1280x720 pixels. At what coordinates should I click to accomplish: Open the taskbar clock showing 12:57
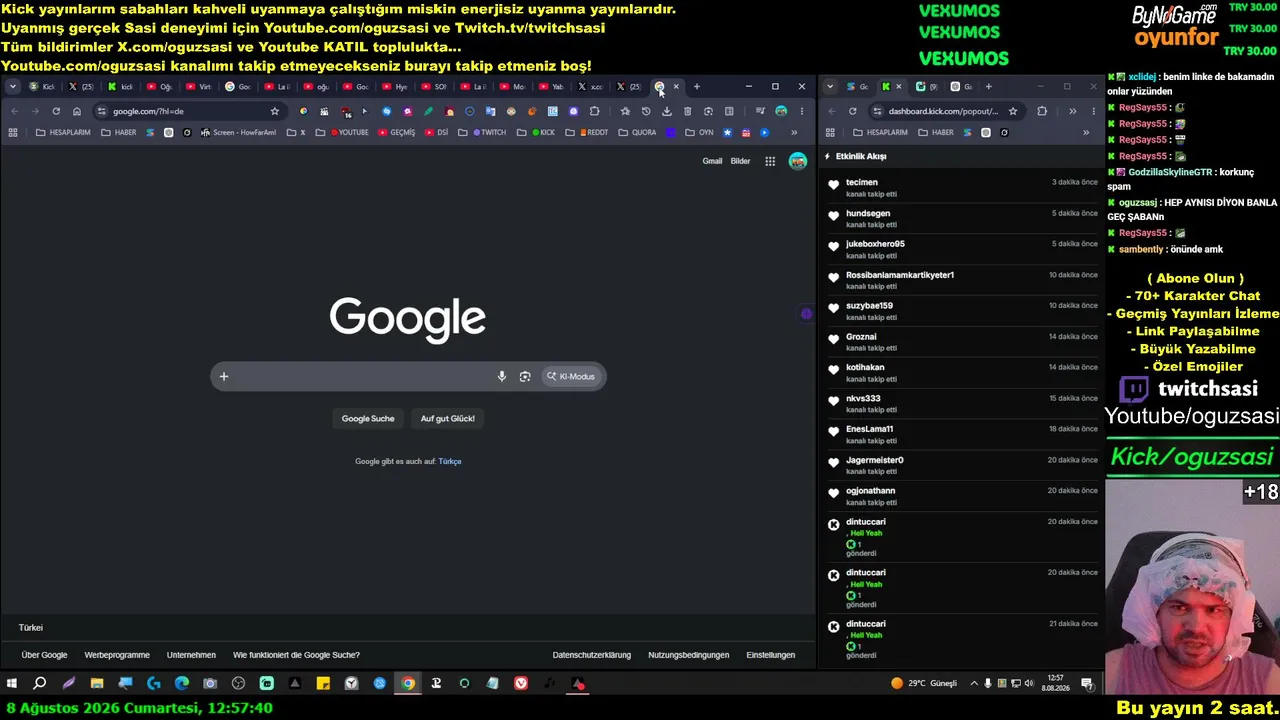pos(1056,684)
